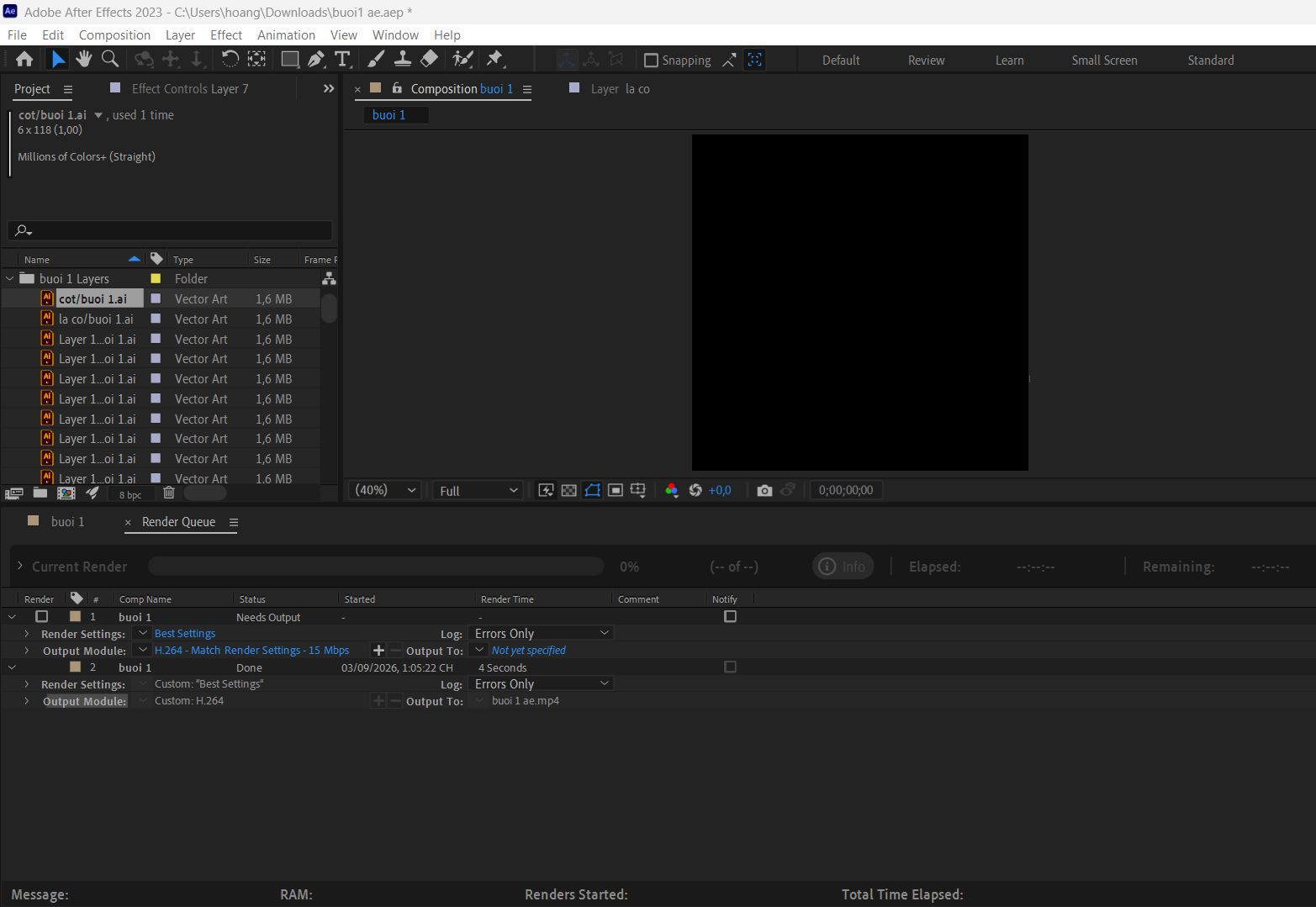Toggle the Region of Interest button

coord(616,490)
